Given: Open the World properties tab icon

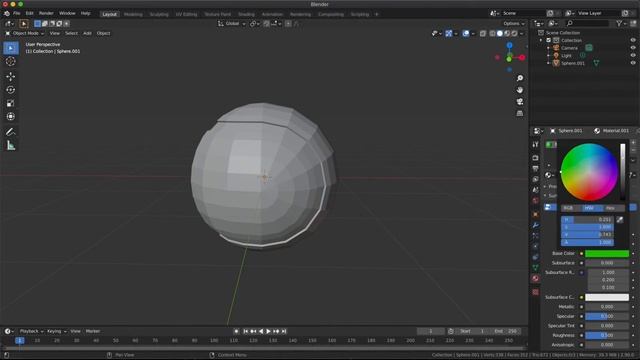Looking at the screenshot, I should click(536, 200).
